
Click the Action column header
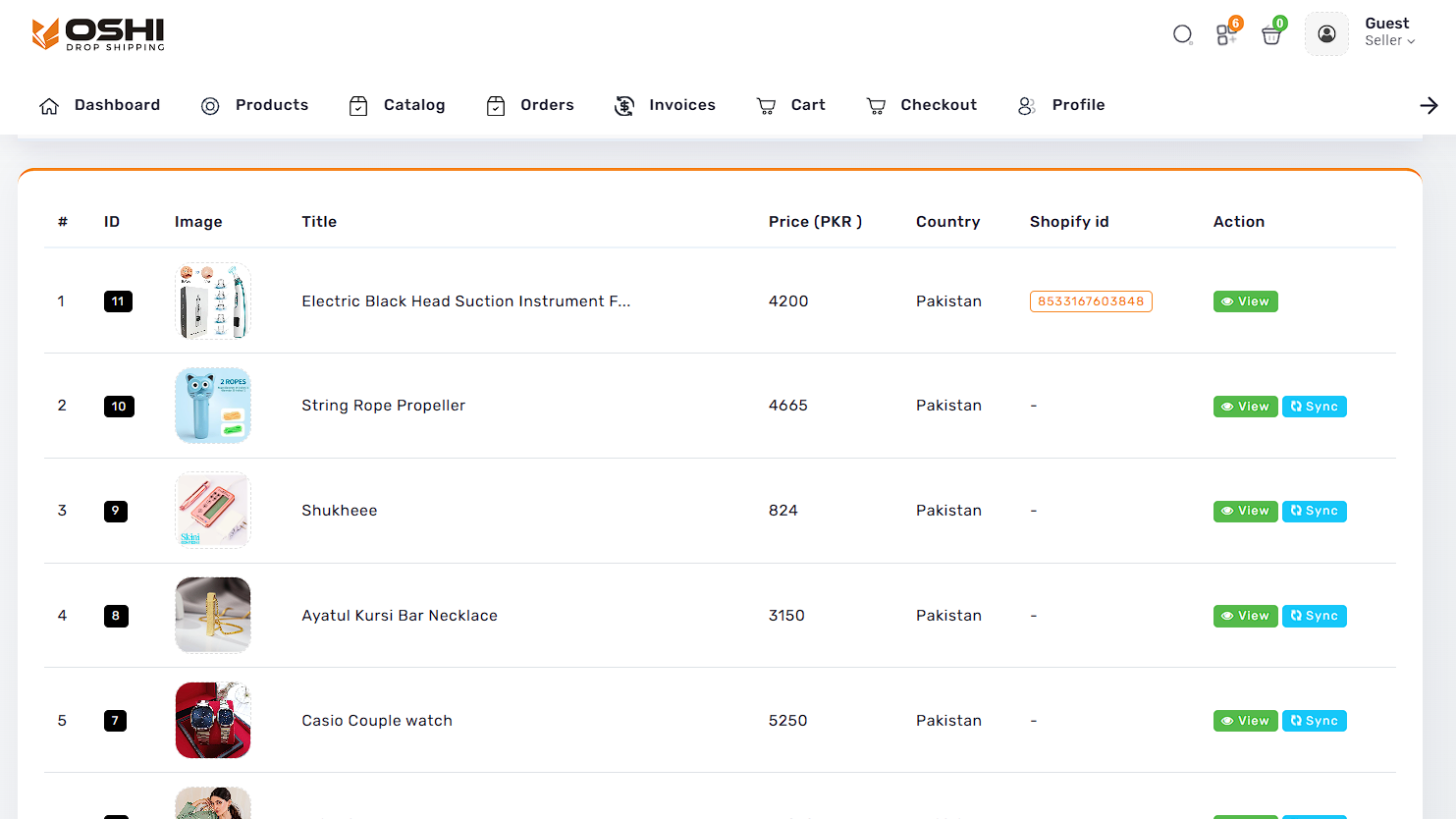(x=1239, y=222)
